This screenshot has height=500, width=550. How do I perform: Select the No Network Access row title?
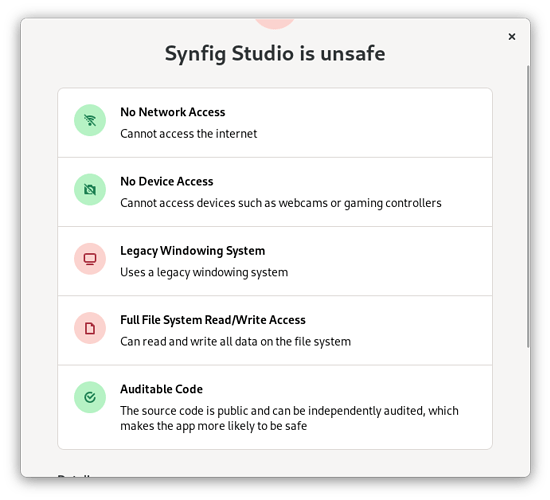(173, 112)
